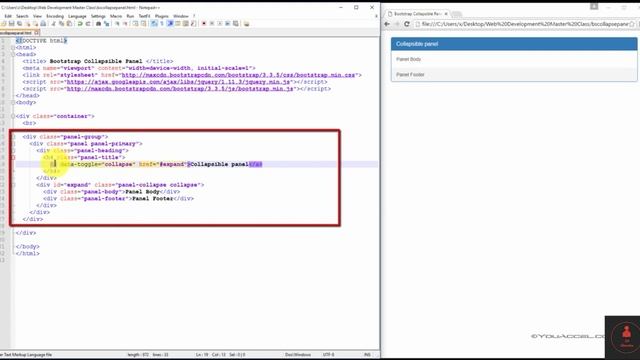Screen dimensions: 640x360
Task: Click the last icon on the Notepad++ toolbar
Action: point(246,24)
